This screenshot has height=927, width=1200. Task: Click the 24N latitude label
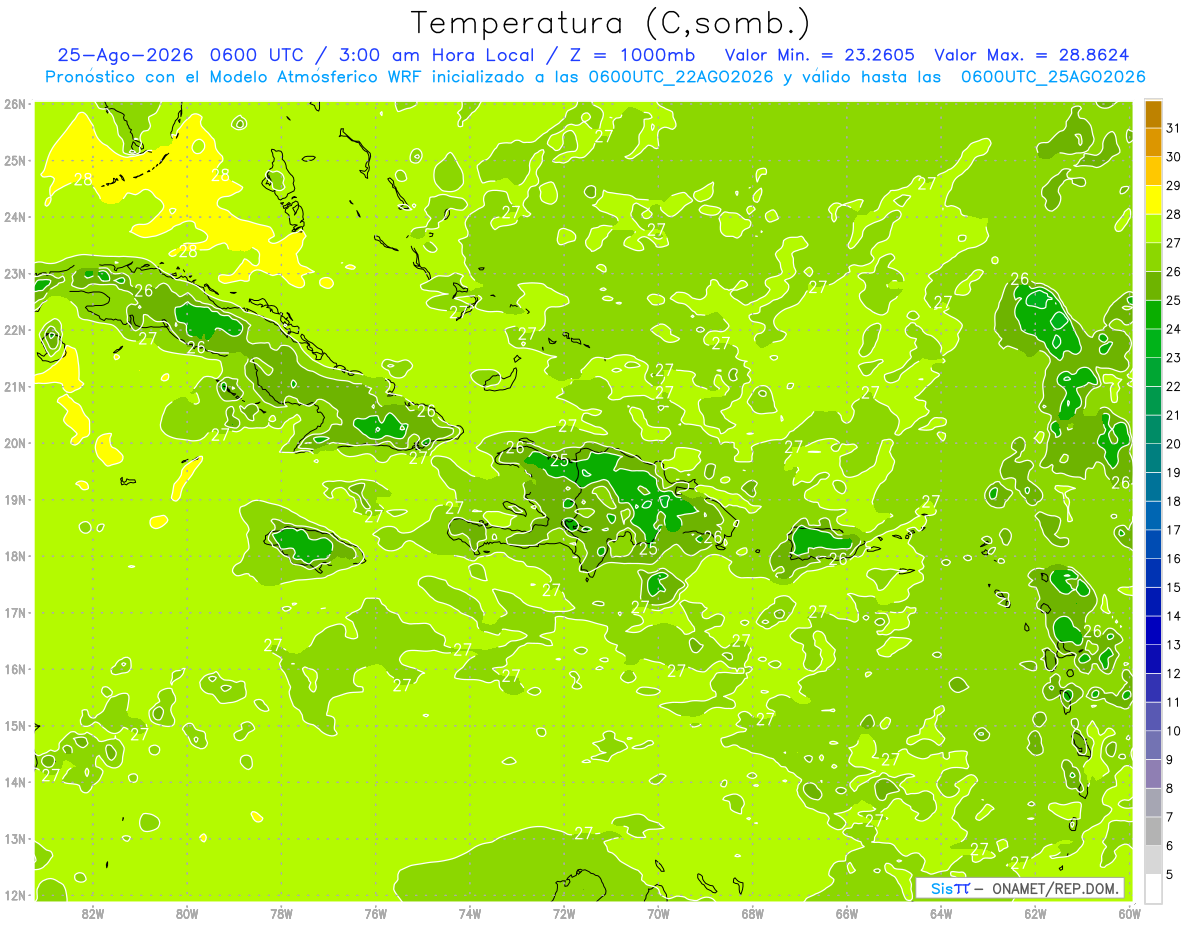coord(14,217)
